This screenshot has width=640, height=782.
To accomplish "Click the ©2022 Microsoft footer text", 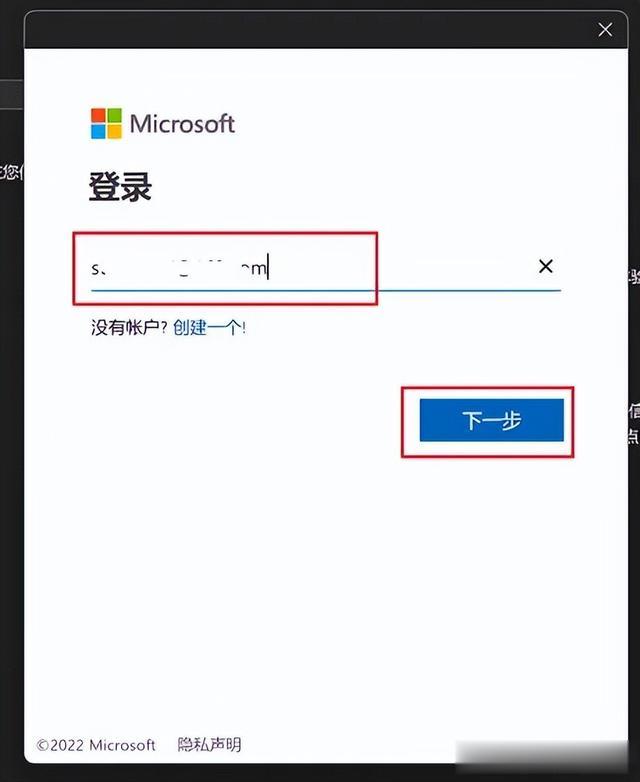I will click(x=96, y=745).
